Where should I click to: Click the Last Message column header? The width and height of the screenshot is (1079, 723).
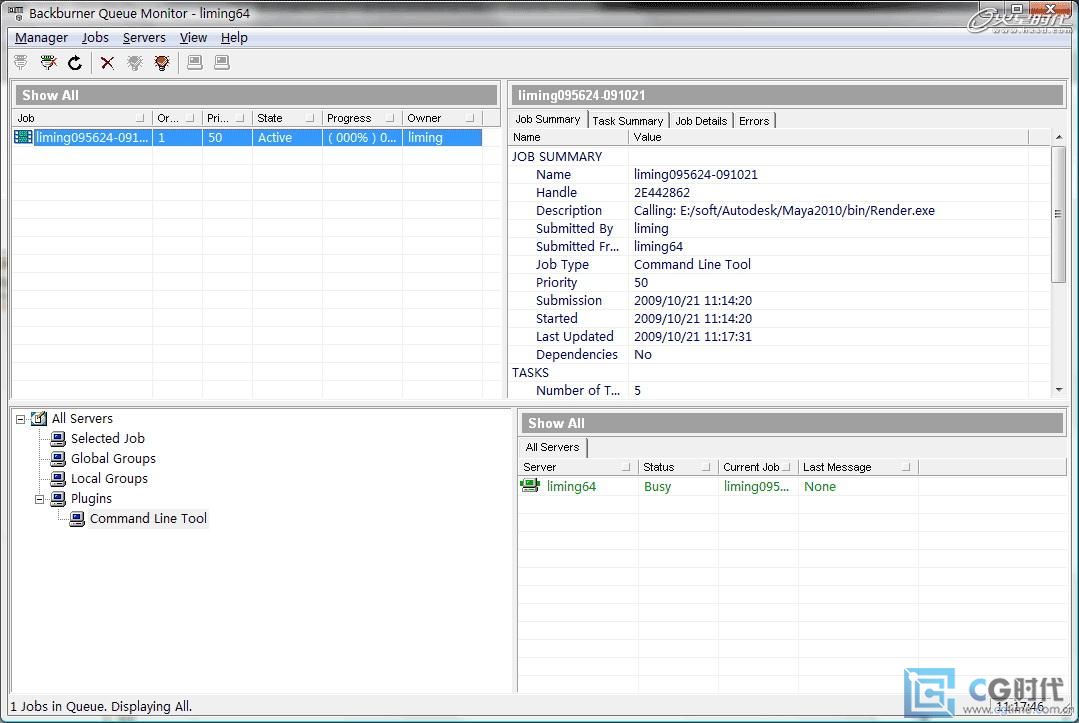(x=857, y=467)
